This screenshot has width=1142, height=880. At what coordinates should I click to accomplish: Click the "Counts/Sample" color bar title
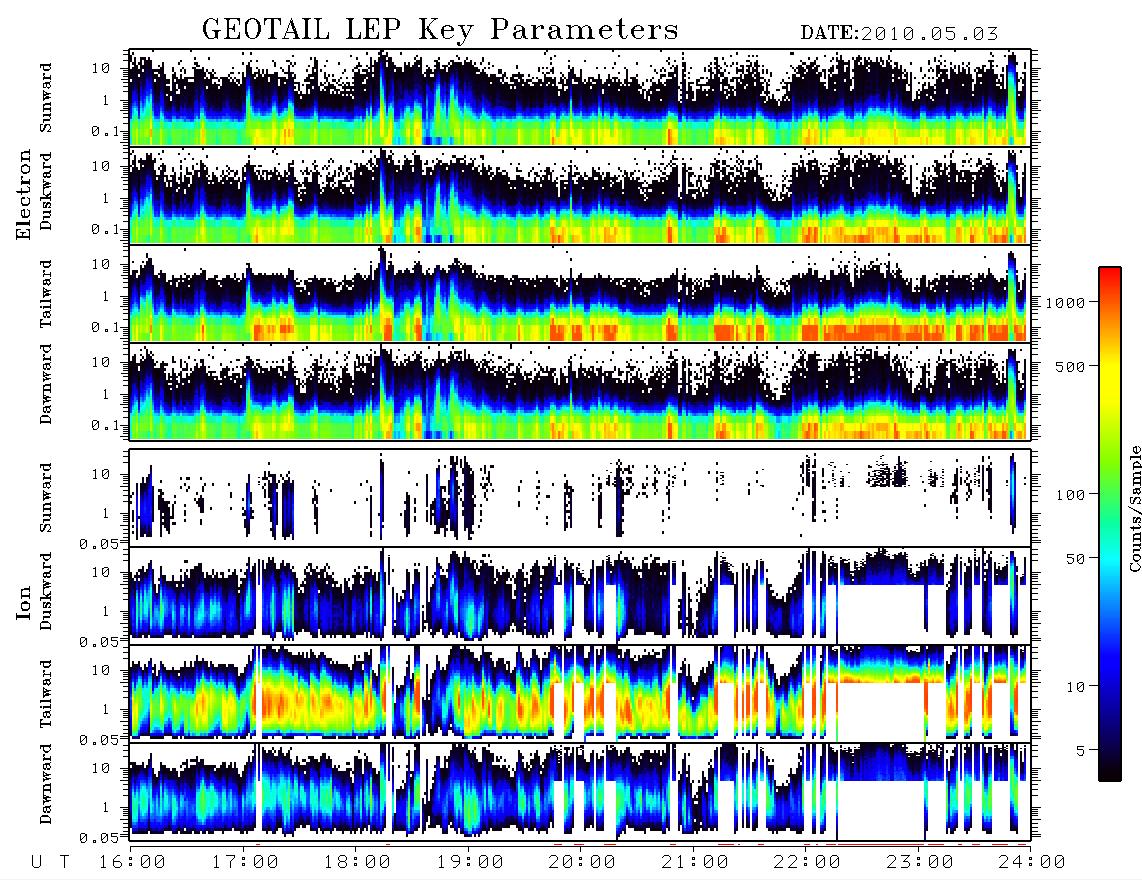[x=1134, y=508]
